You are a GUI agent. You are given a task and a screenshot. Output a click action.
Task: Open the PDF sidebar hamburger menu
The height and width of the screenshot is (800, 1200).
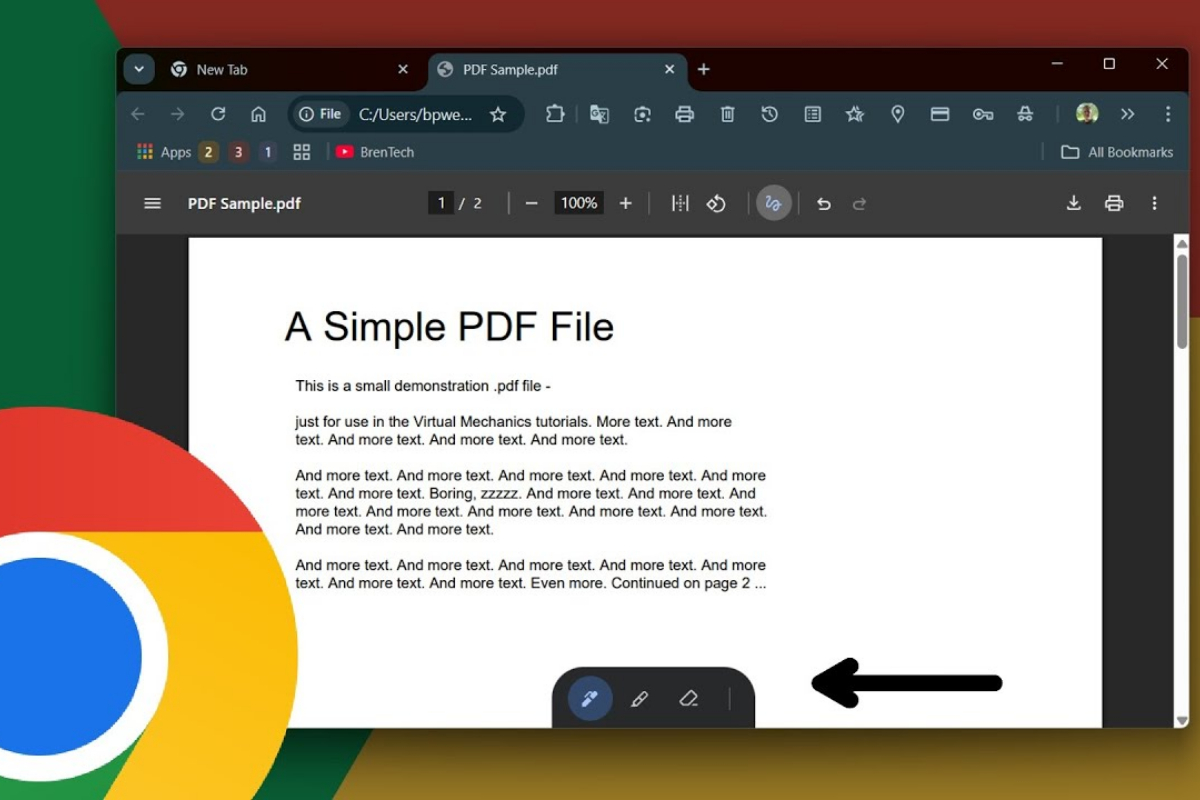pos(152,203)
